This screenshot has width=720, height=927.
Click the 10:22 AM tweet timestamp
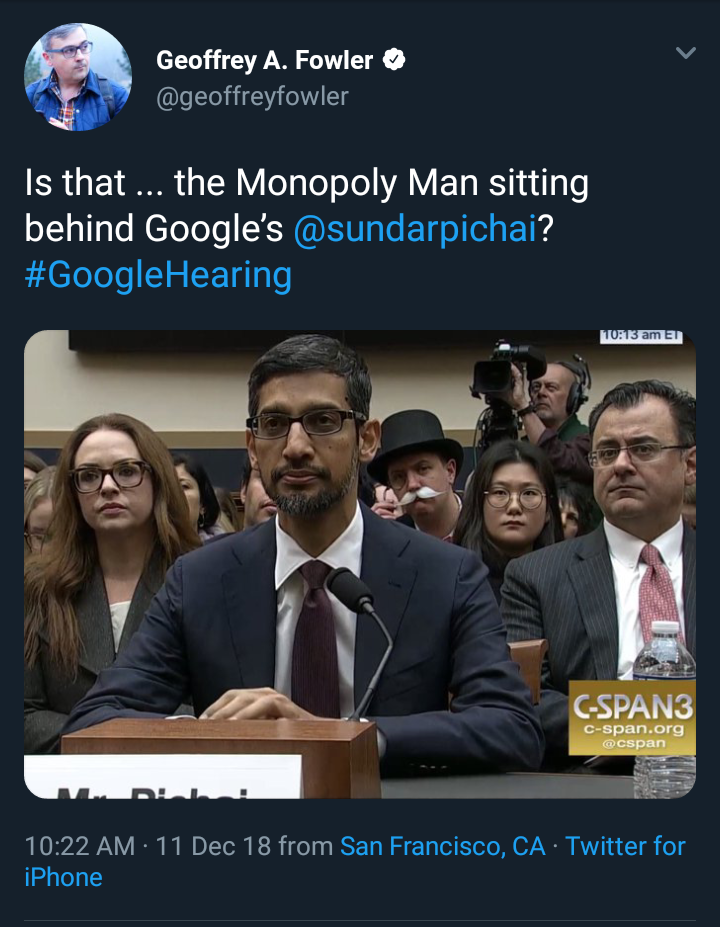click(x=80, y=846)
